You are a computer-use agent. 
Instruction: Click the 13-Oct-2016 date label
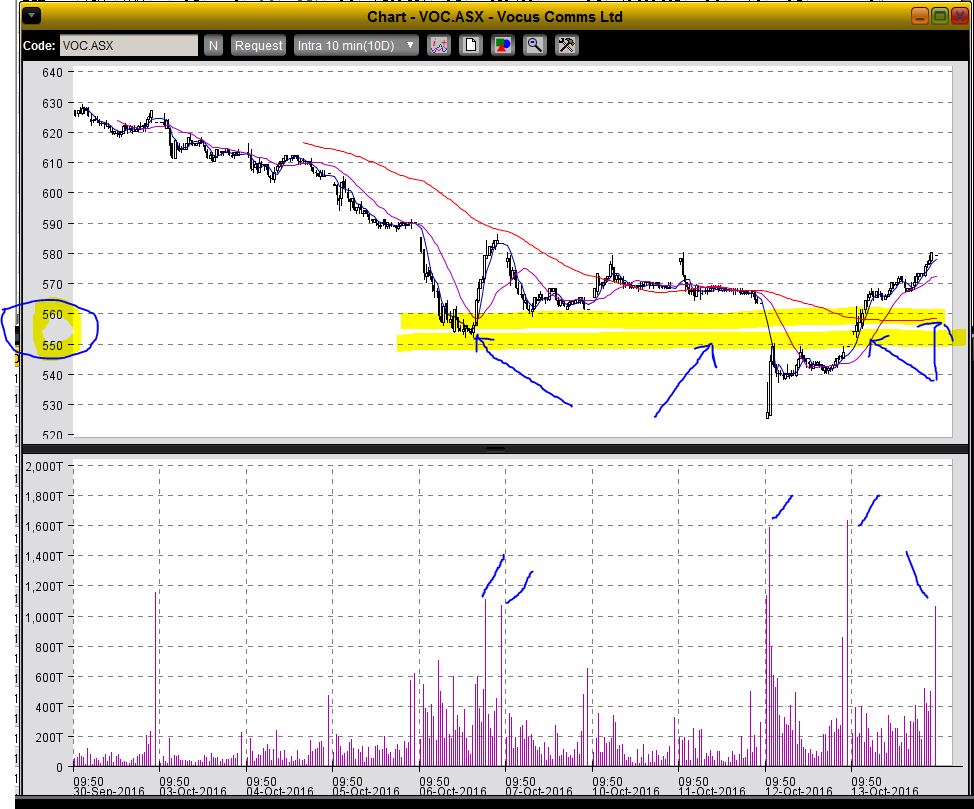click(885, 792)
